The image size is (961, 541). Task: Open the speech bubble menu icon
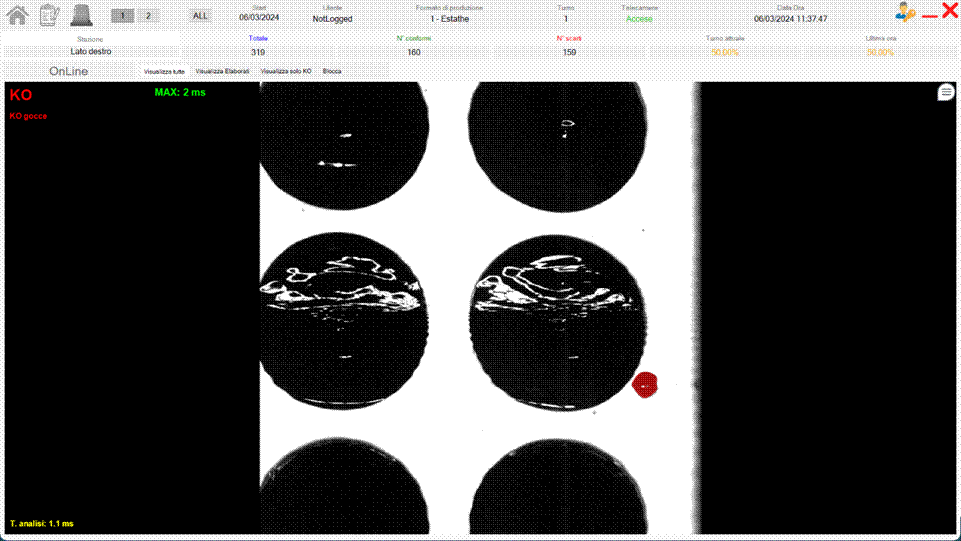point(946,92)
